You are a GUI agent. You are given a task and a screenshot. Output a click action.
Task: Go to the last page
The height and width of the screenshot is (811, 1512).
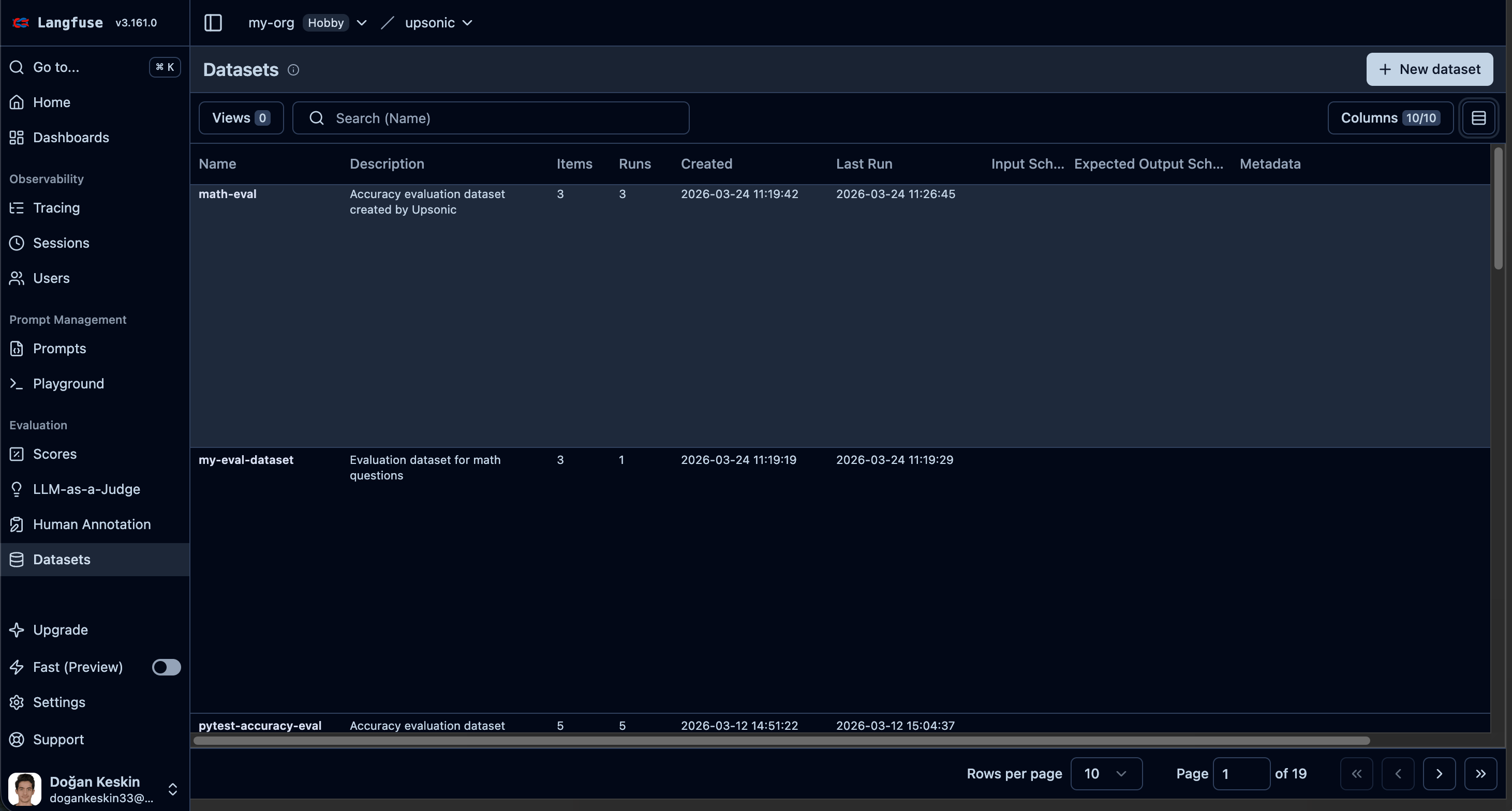tap(1480, 773)
